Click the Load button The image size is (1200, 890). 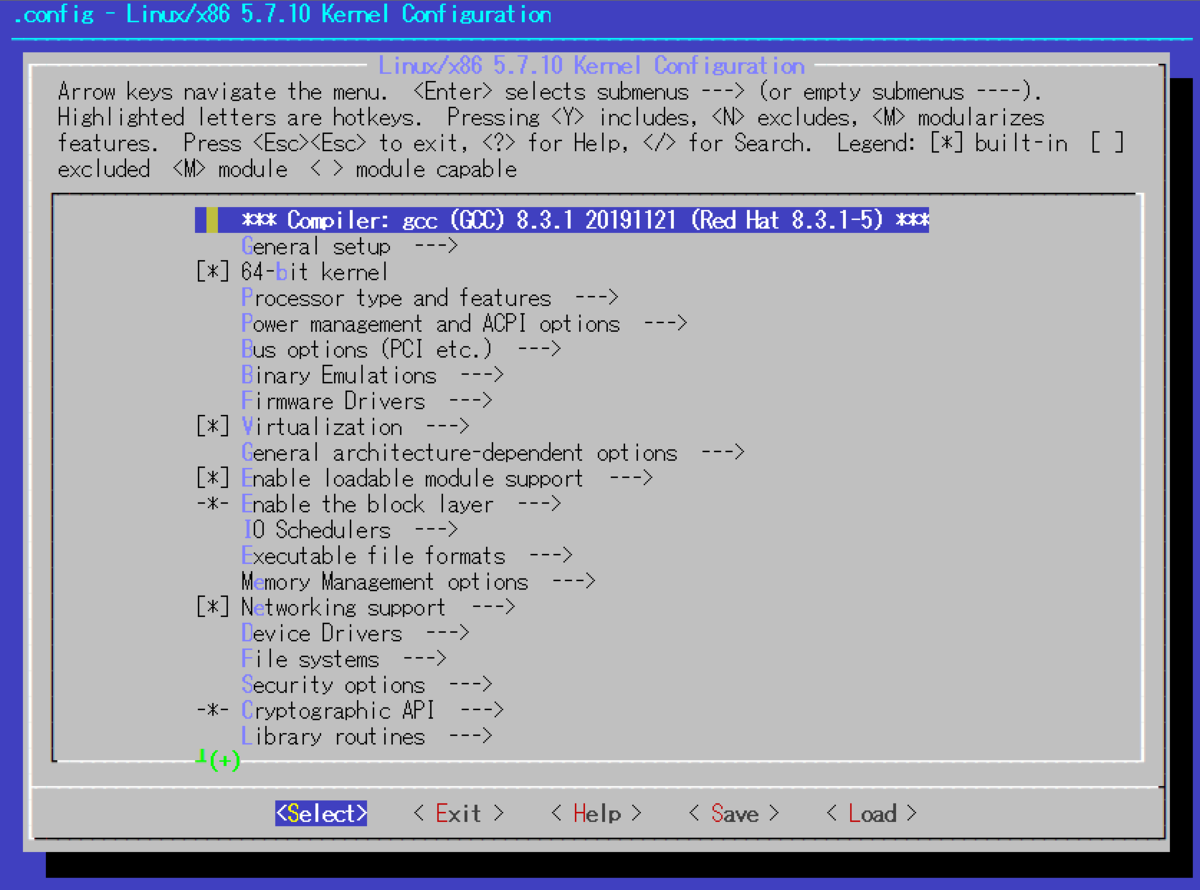872,814
